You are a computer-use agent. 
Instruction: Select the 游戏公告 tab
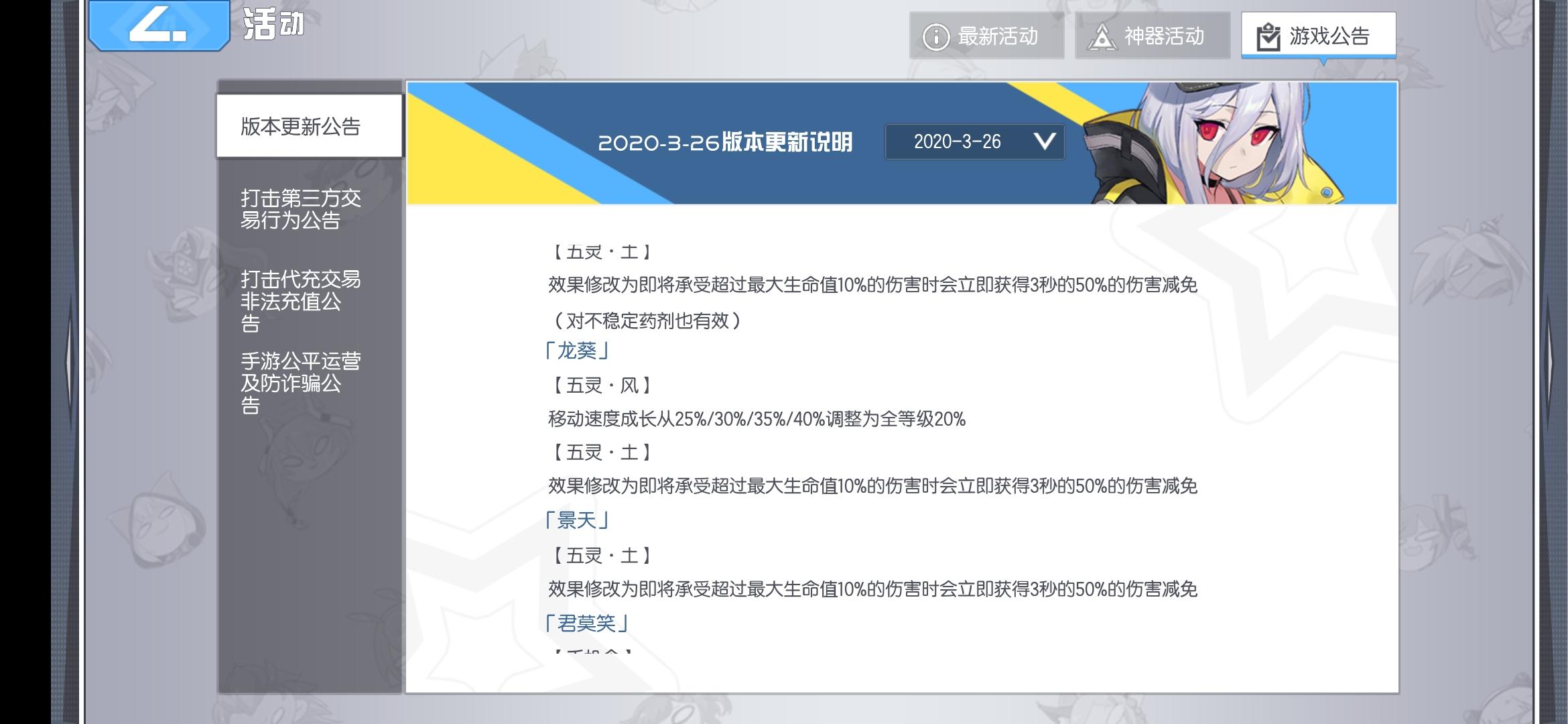(x=1319, y=36)
